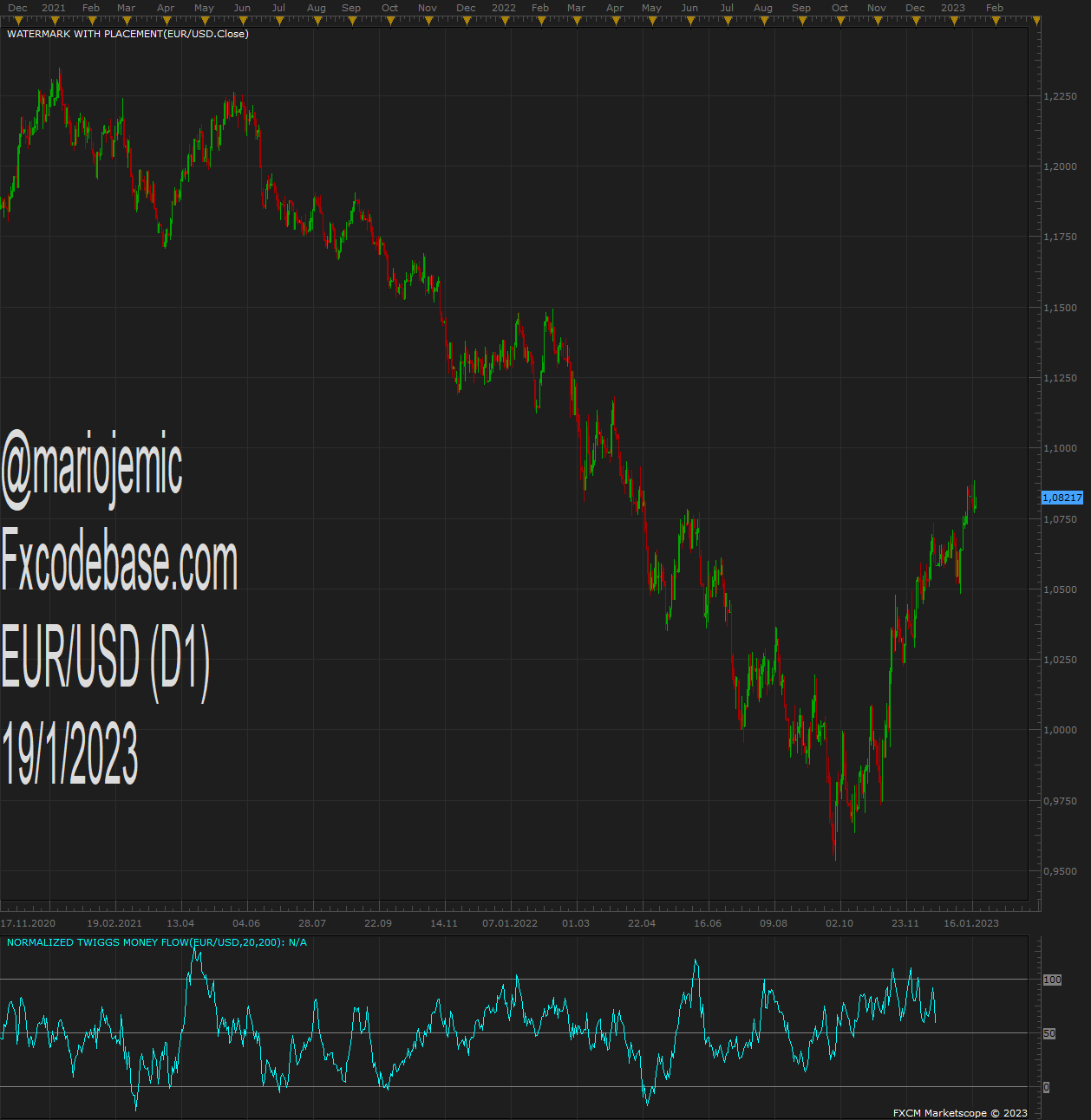Click the 22.09 date axis label
The image size is (1091, 1120).
pyautogui.click(x=378, y=923)
